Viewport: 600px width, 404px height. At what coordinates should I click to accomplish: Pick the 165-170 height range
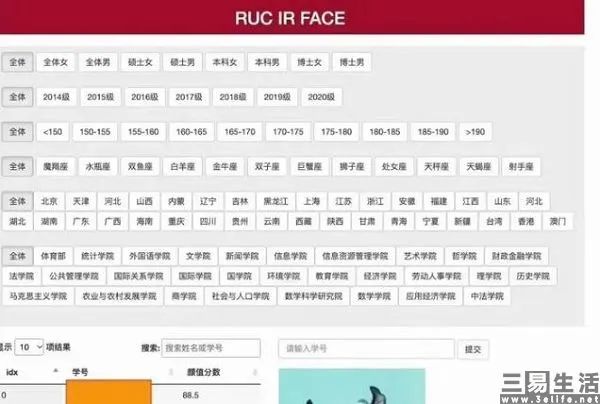(x=240, y=132)
